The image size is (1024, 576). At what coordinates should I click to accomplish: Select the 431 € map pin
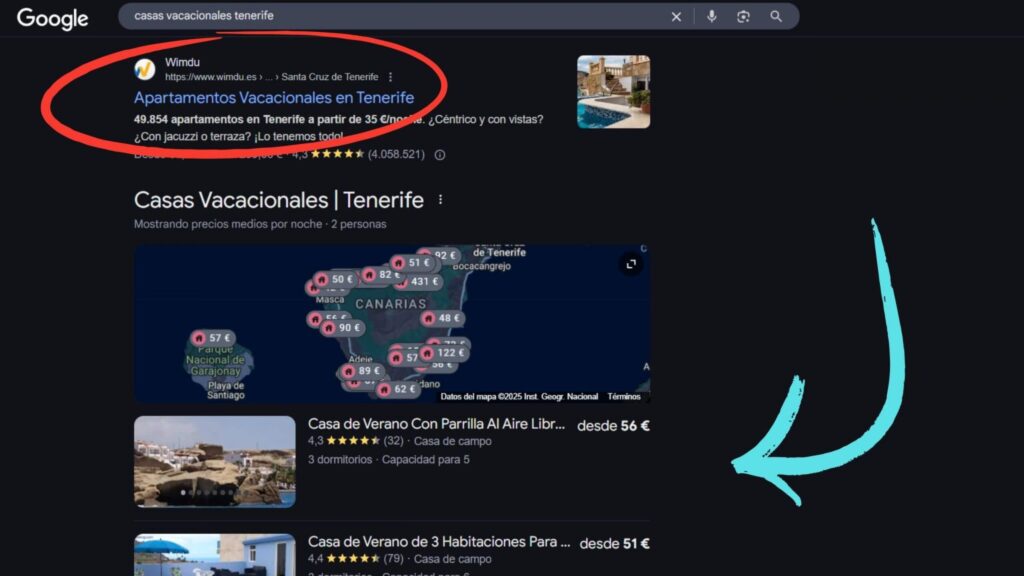click(x=420, y=281)
